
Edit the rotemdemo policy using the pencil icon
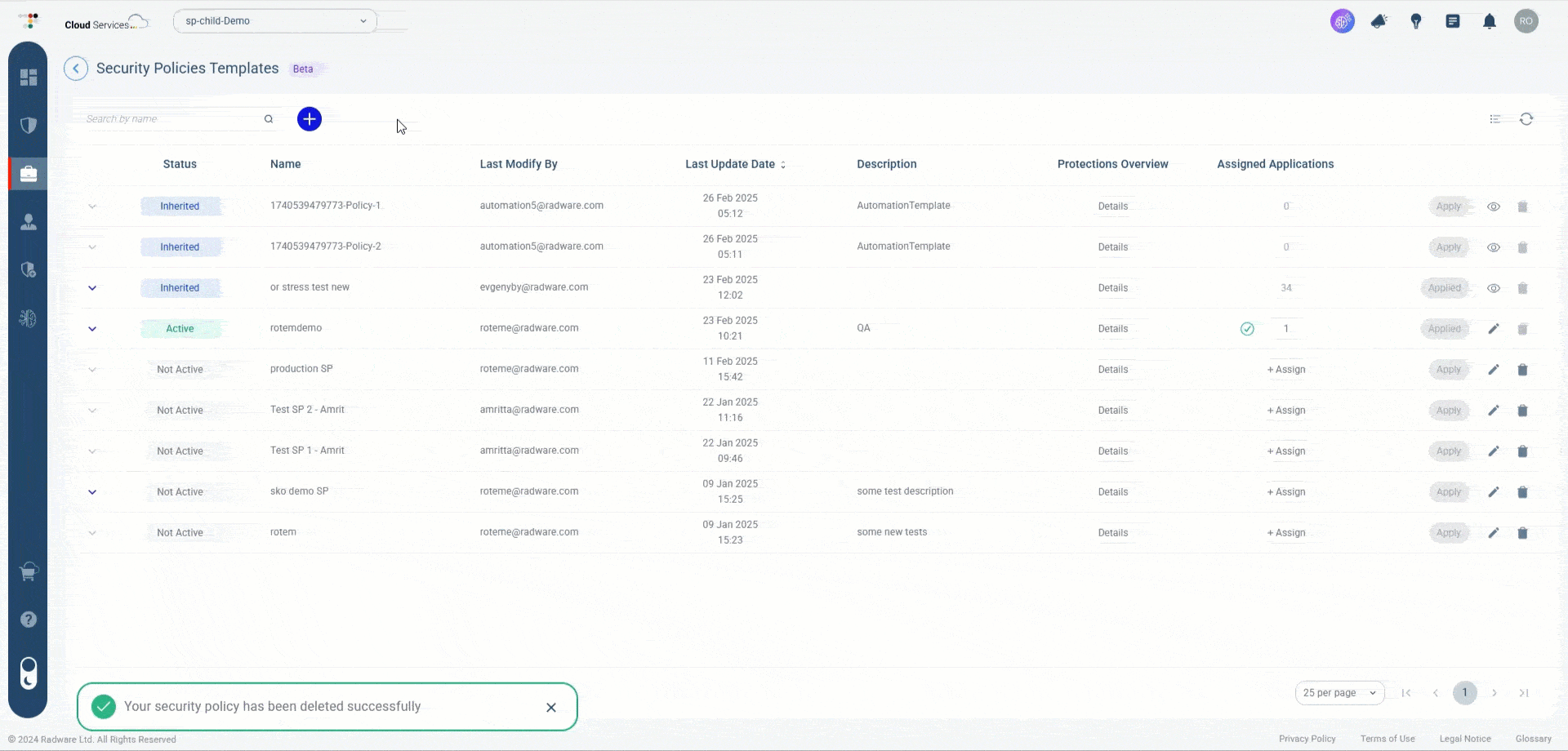point(1494,328)
